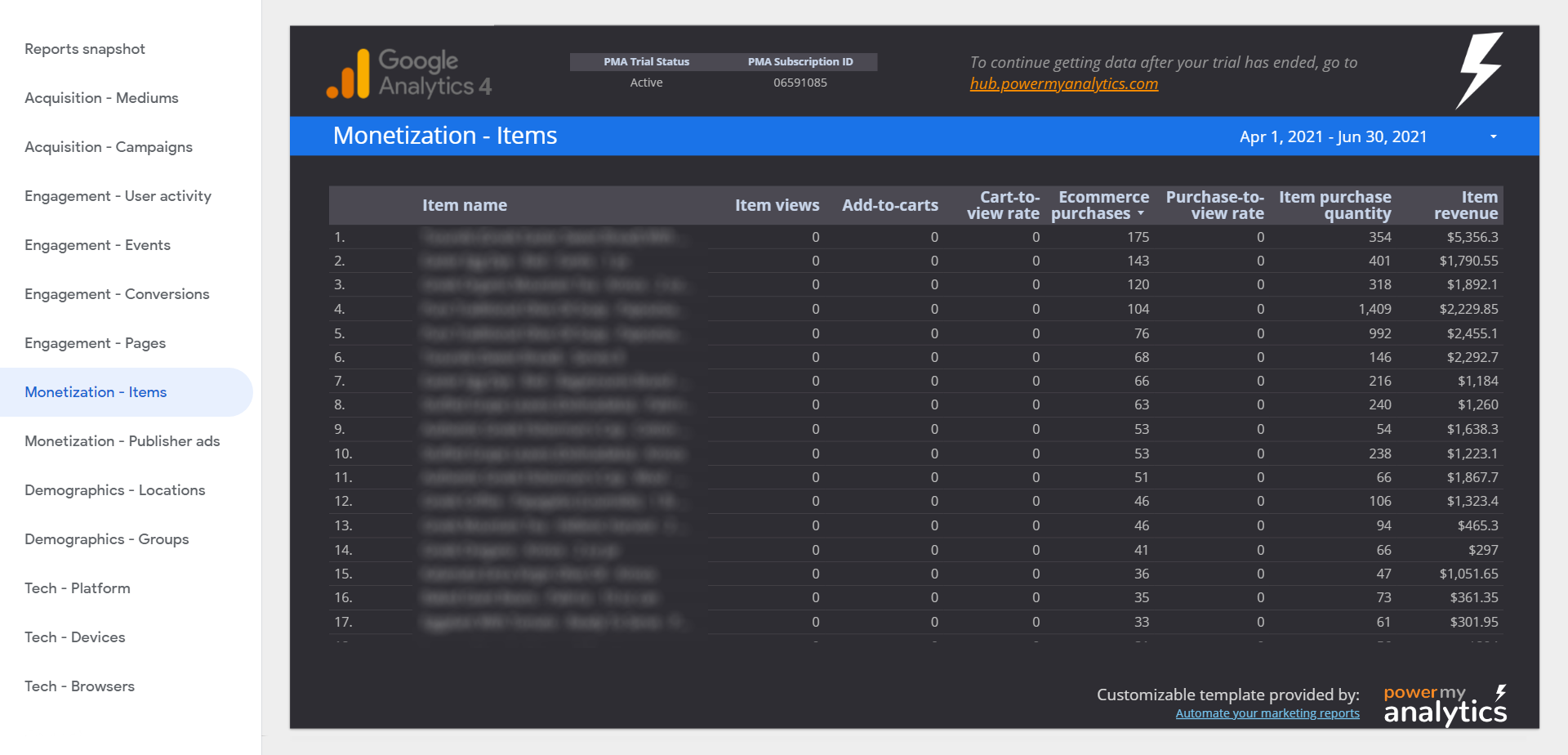This screenshot has height=755, width=1568.
Task: Sort by Item purchase quantity header
Action: coord(1334,205)
